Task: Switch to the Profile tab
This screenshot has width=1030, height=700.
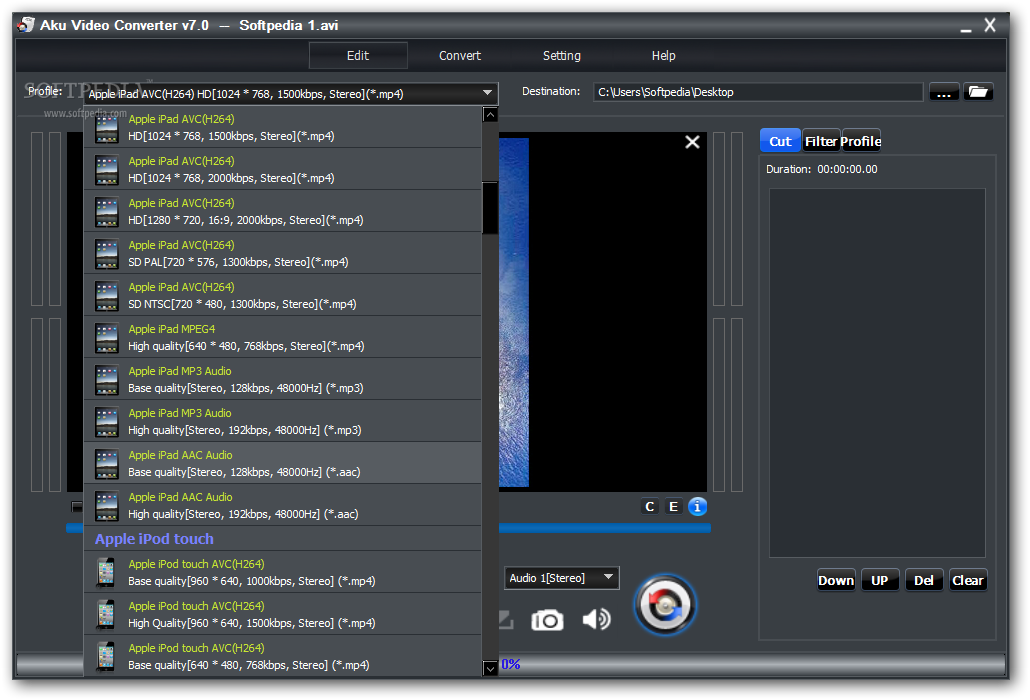Action: (x=861, y=141)
